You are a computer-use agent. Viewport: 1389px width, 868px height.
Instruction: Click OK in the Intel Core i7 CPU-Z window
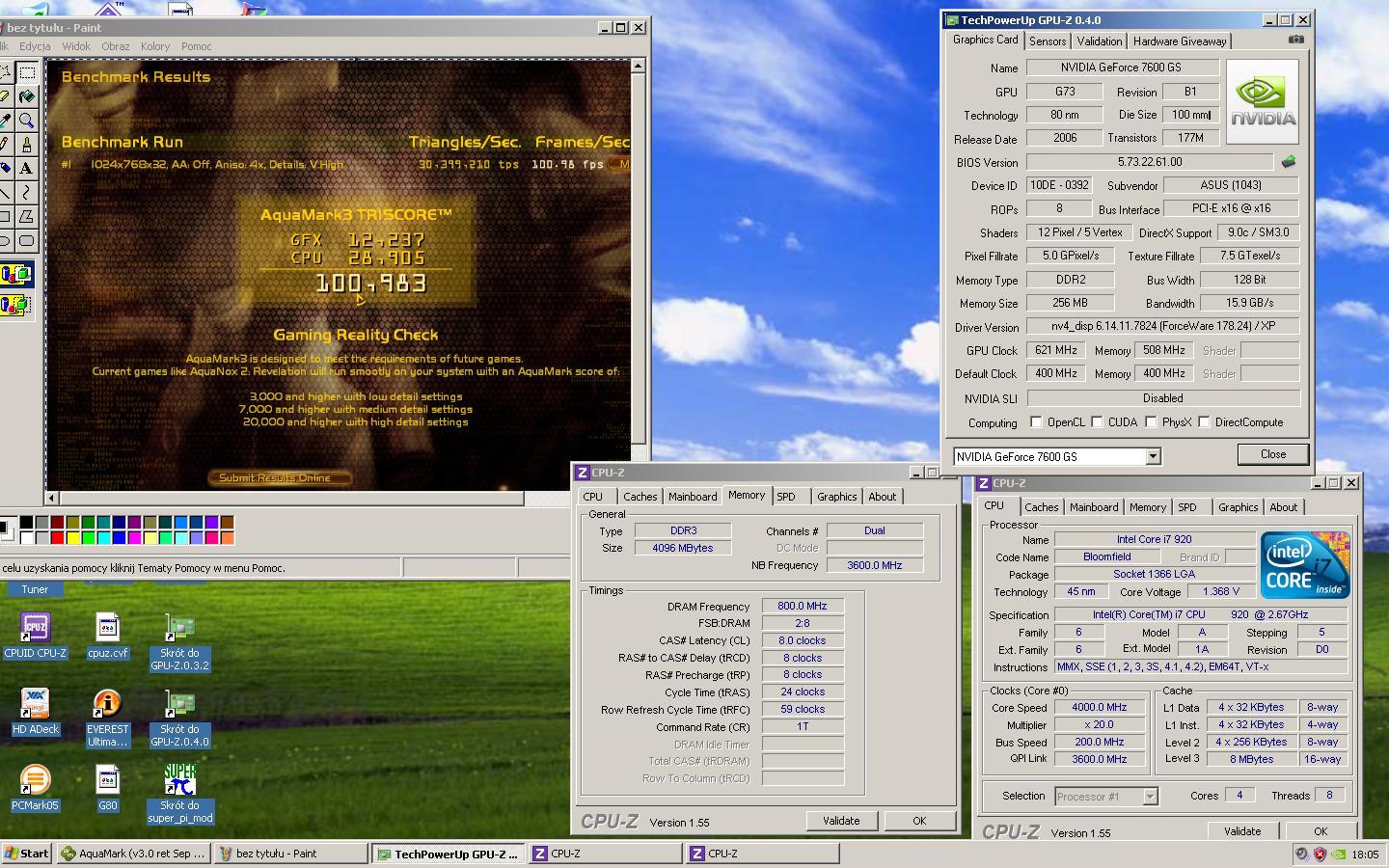click(x=1321, y=830)
